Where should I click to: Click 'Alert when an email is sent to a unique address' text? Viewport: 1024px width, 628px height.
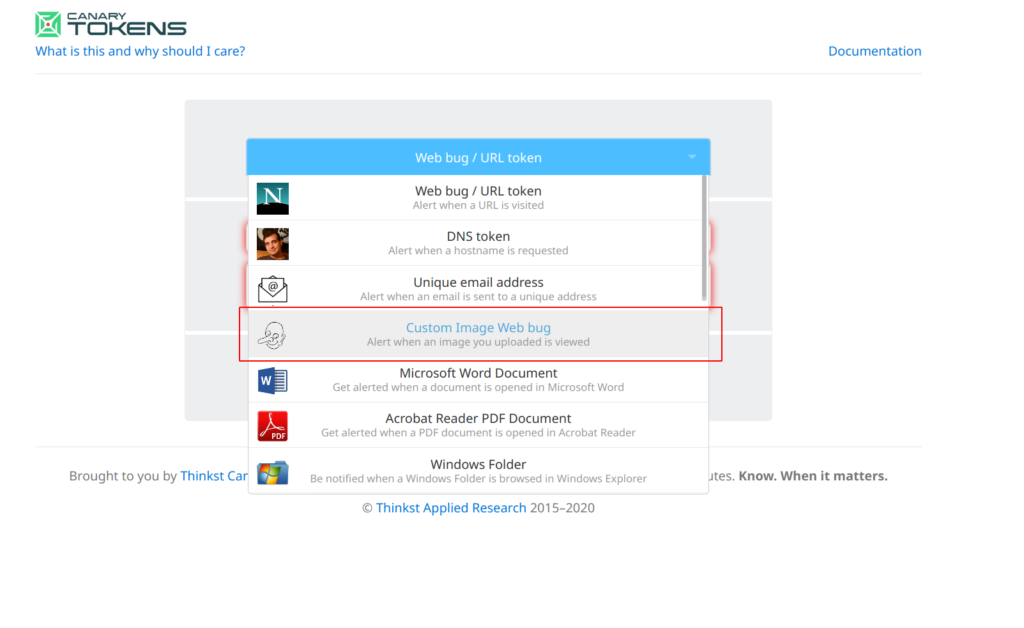[x=478, y=296]
